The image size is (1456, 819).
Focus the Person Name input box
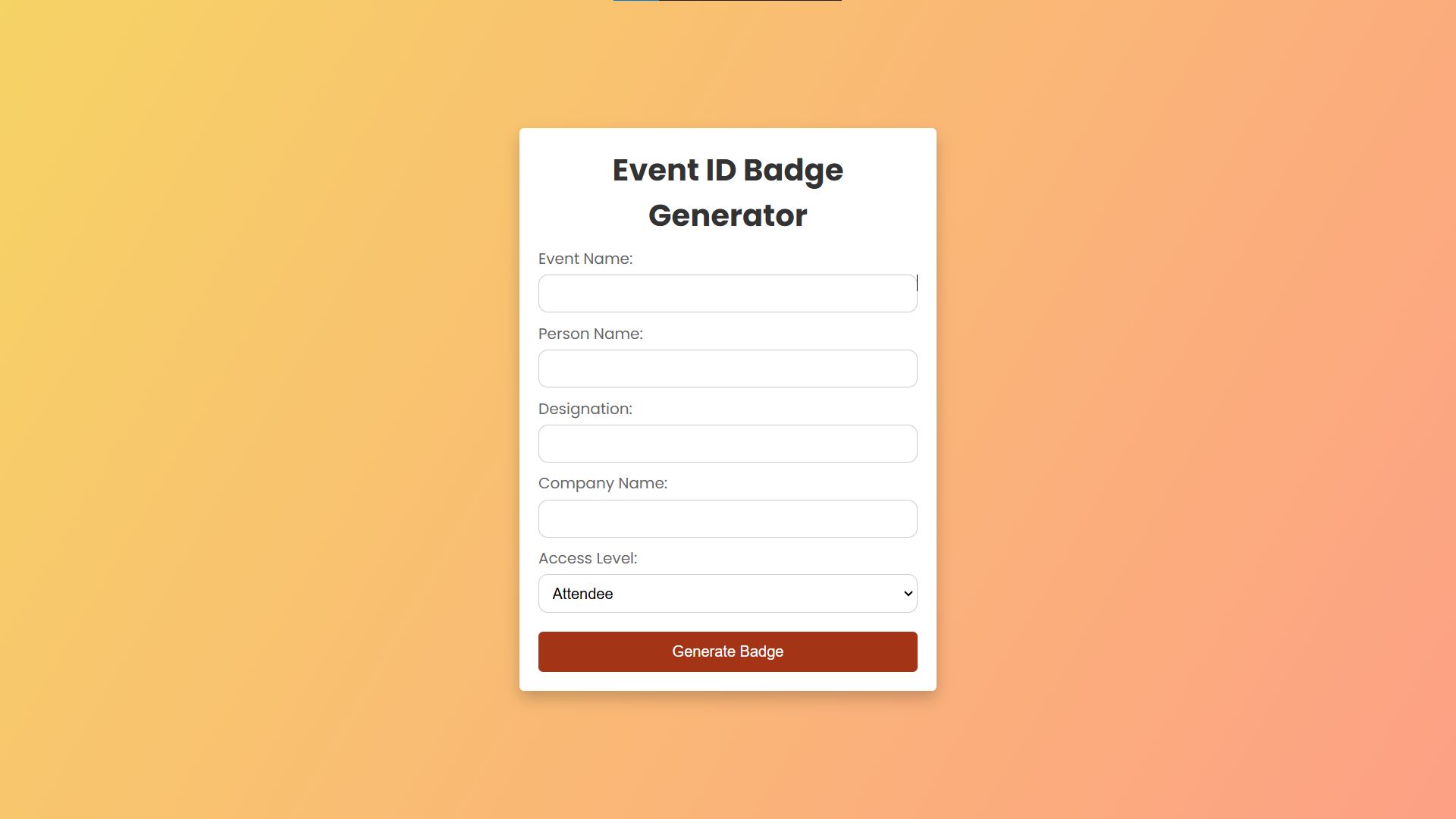coord(727,369)
